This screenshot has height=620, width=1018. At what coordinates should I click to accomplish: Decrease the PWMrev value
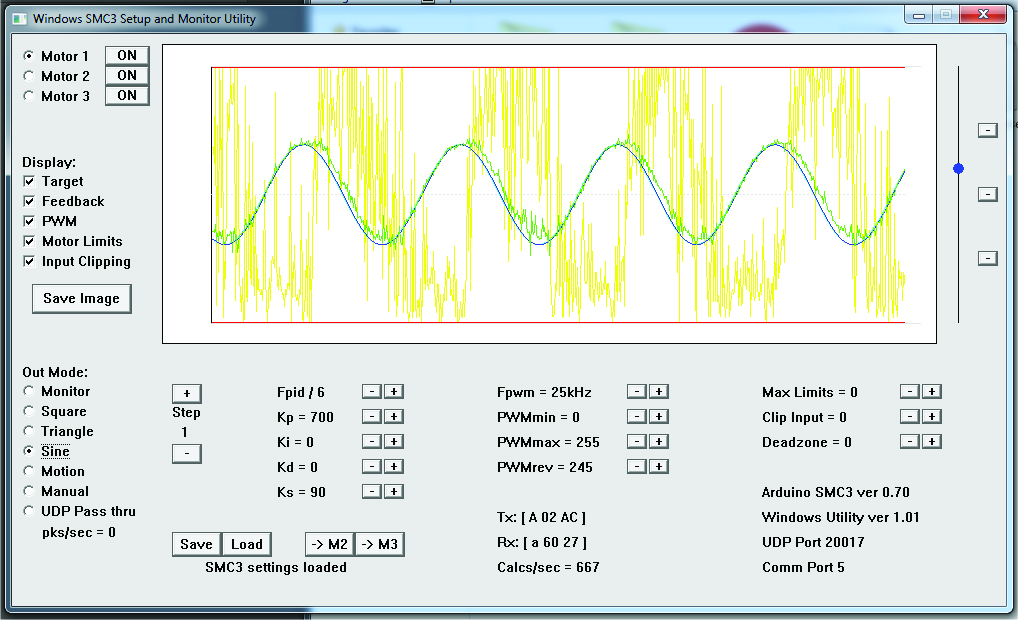pos(637,466)
